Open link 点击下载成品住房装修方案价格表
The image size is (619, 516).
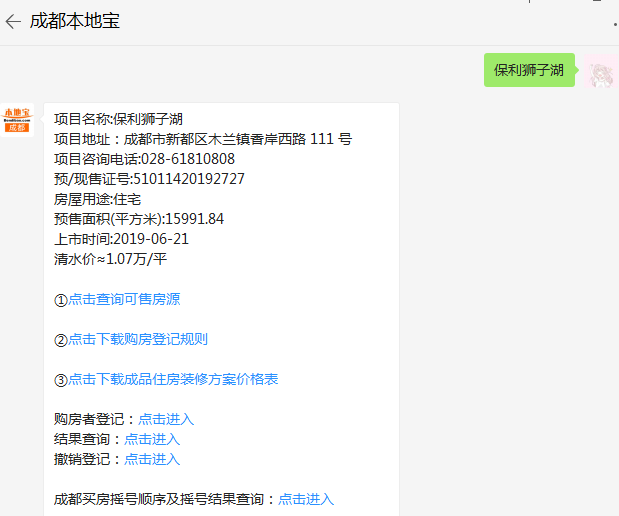tap(173, 379)
